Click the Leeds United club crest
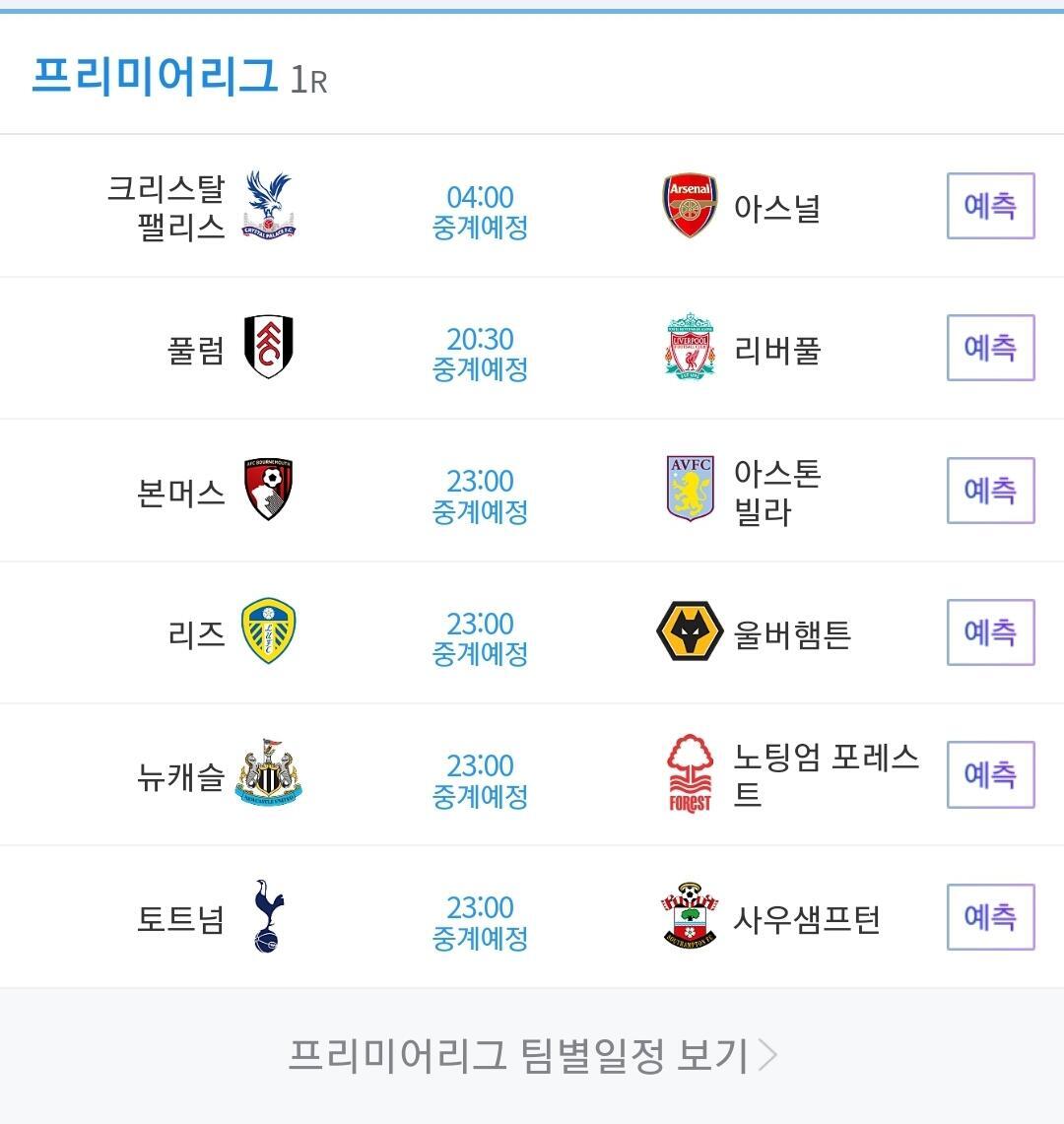This screenshot has width=1064, height=1124. point(269,631)
